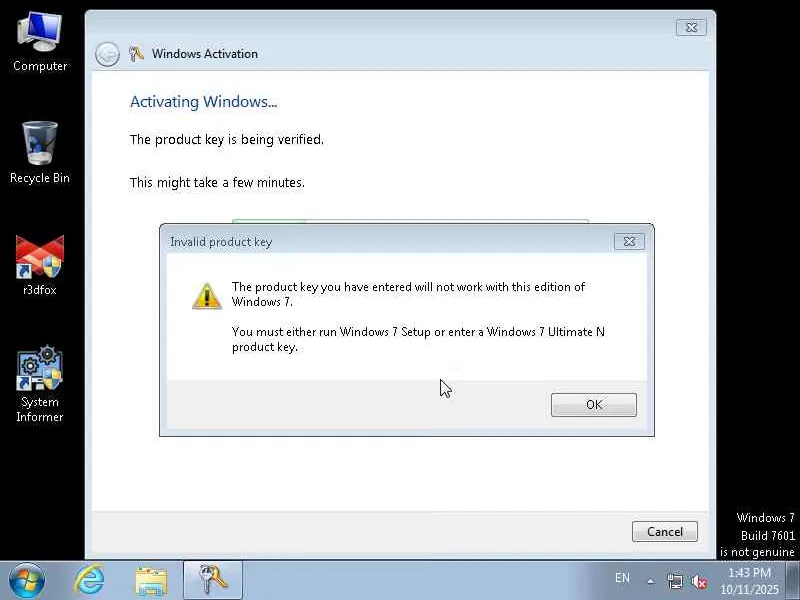
Task: Show hidden system tray icons
Action: click(x=651, y=581)
